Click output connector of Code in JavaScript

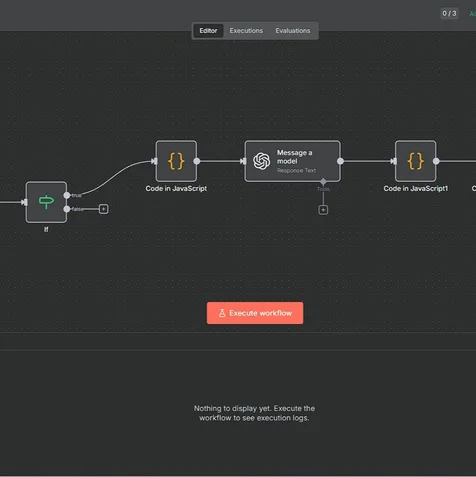[x=197, y=161]
